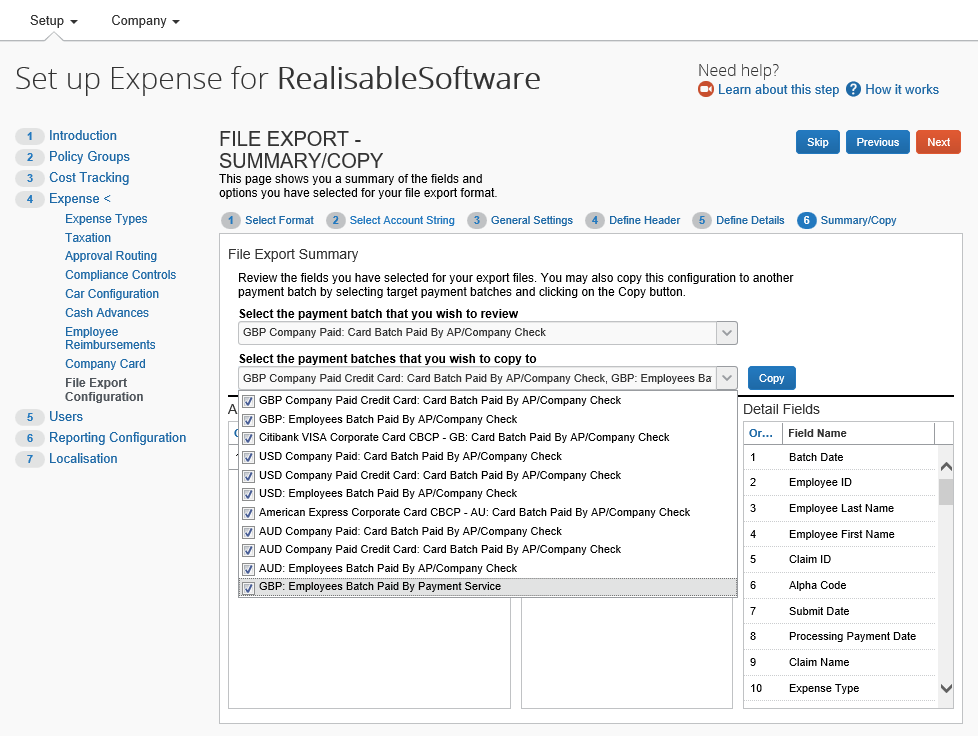Open the Company menu

(145, 21)
